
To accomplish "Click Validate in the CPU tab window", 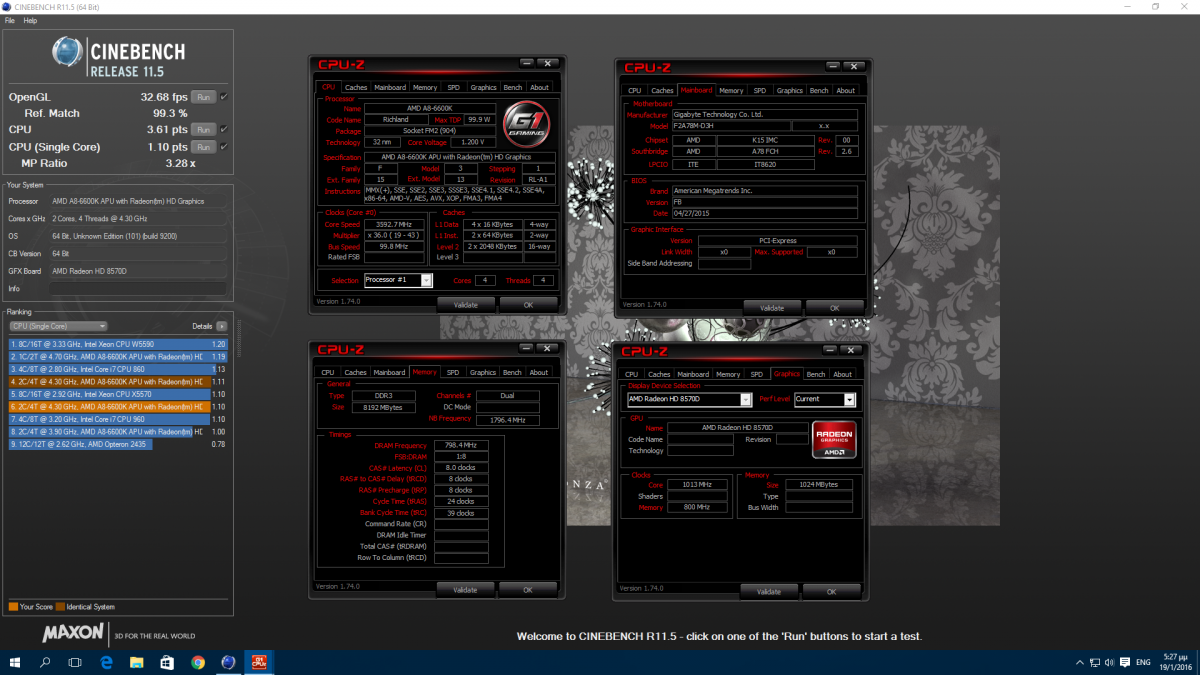I will (x=466, y=305).
